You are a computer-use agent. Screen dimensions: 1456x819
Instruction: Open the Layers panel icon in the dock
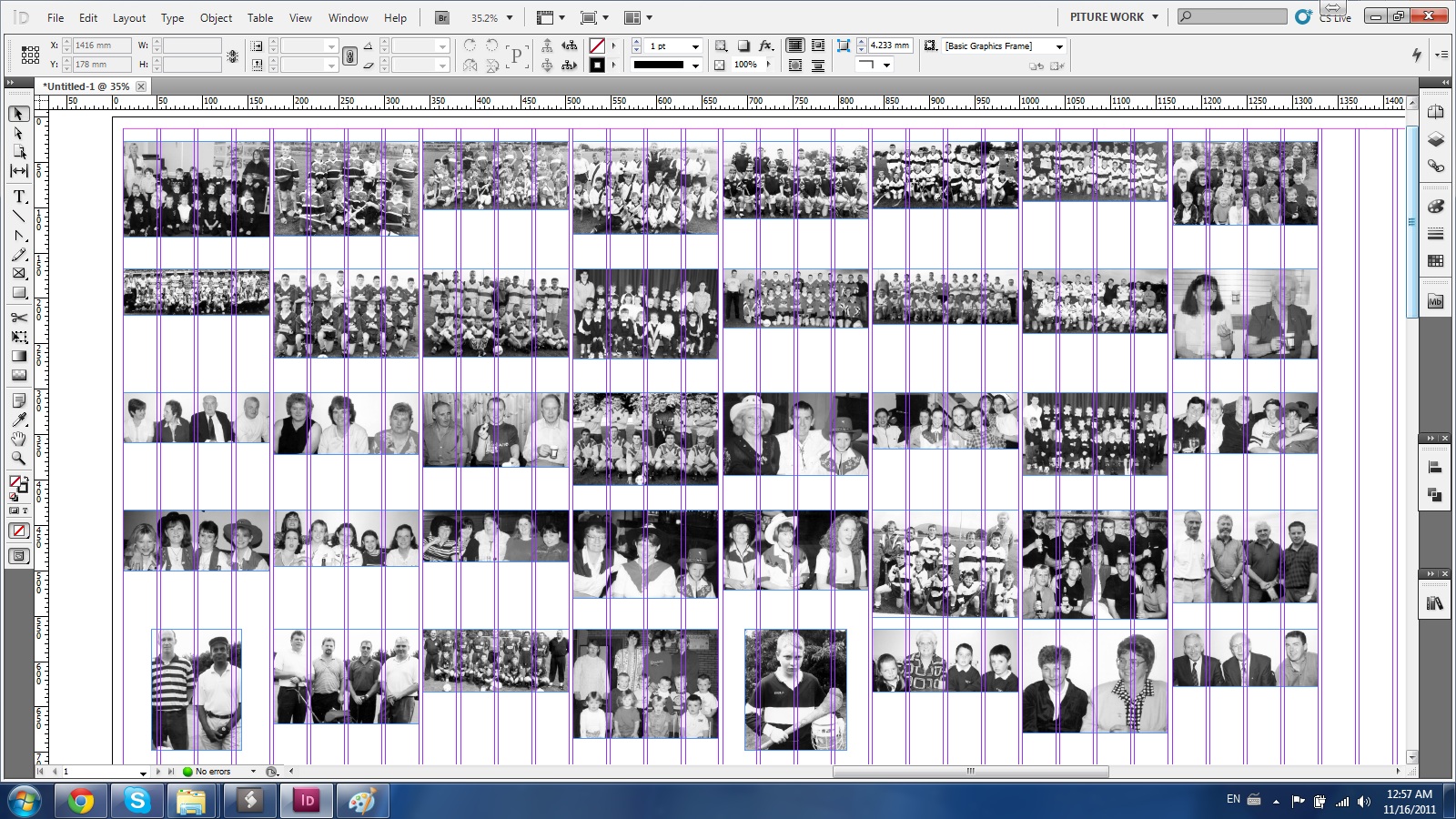click(x=1436, y=139)
